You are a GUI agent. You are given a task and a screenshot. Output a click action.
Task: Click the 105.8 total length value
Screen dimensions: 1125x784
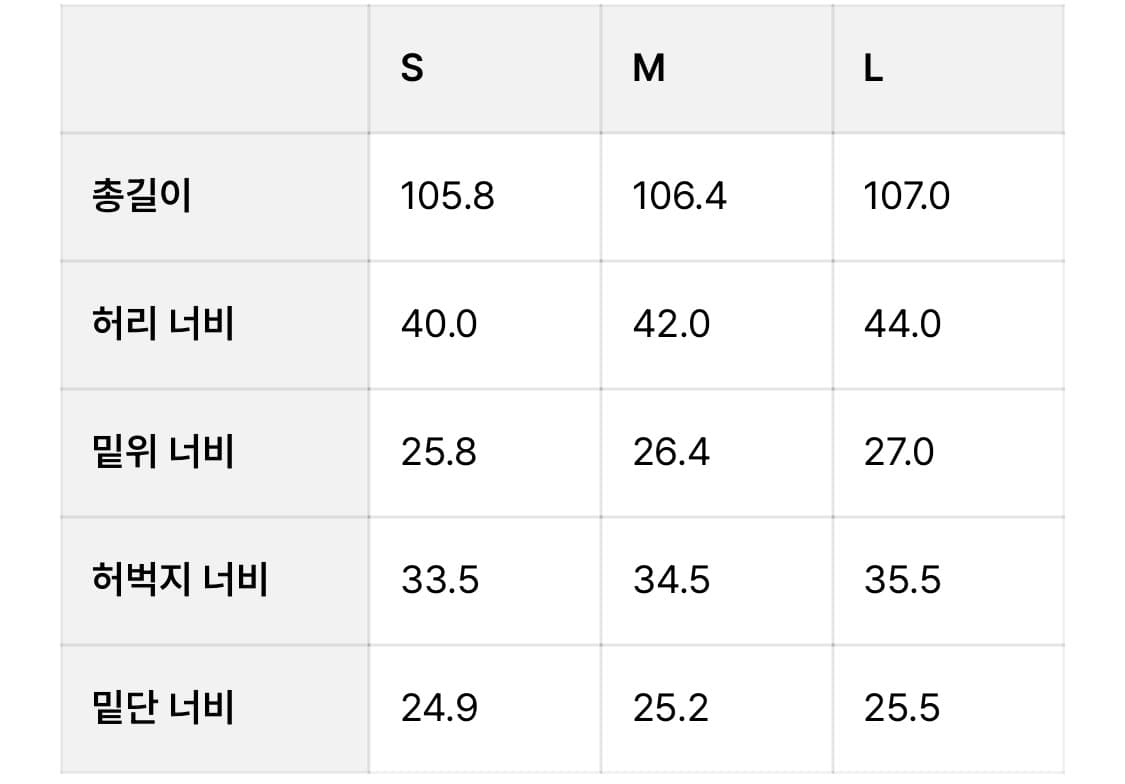click(x=447, y=196)
